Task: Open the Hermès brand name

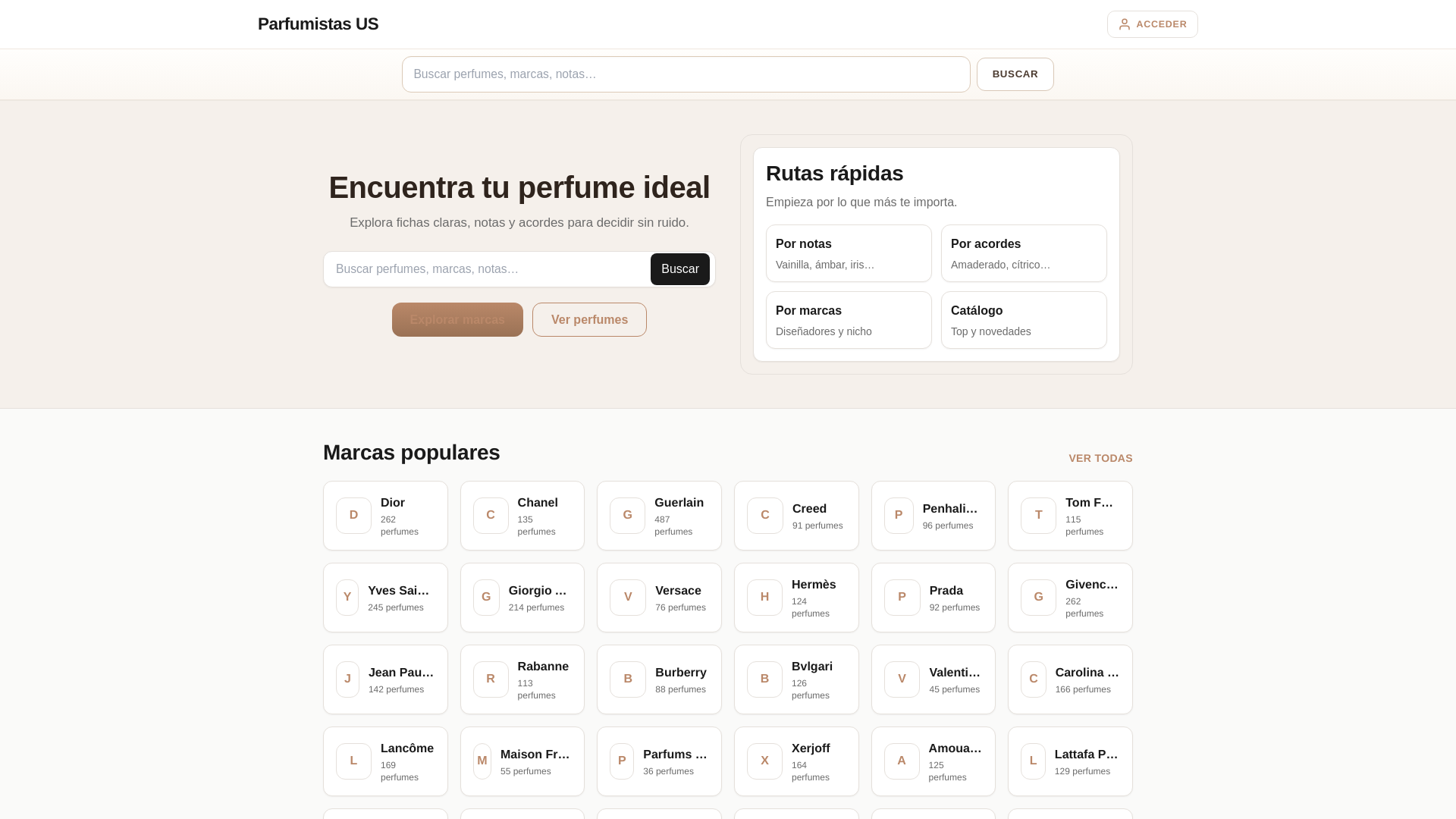Action: (x=814, y=585)
